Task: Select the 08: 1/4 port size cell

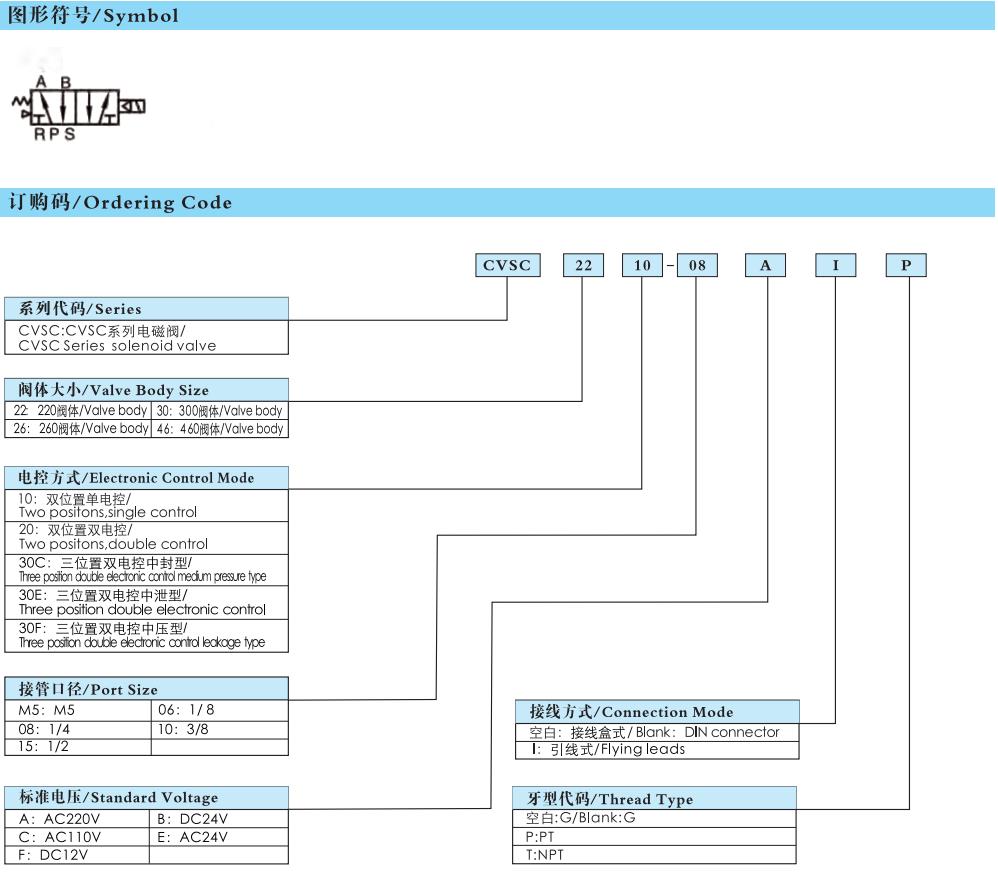Action: point(78,729)
